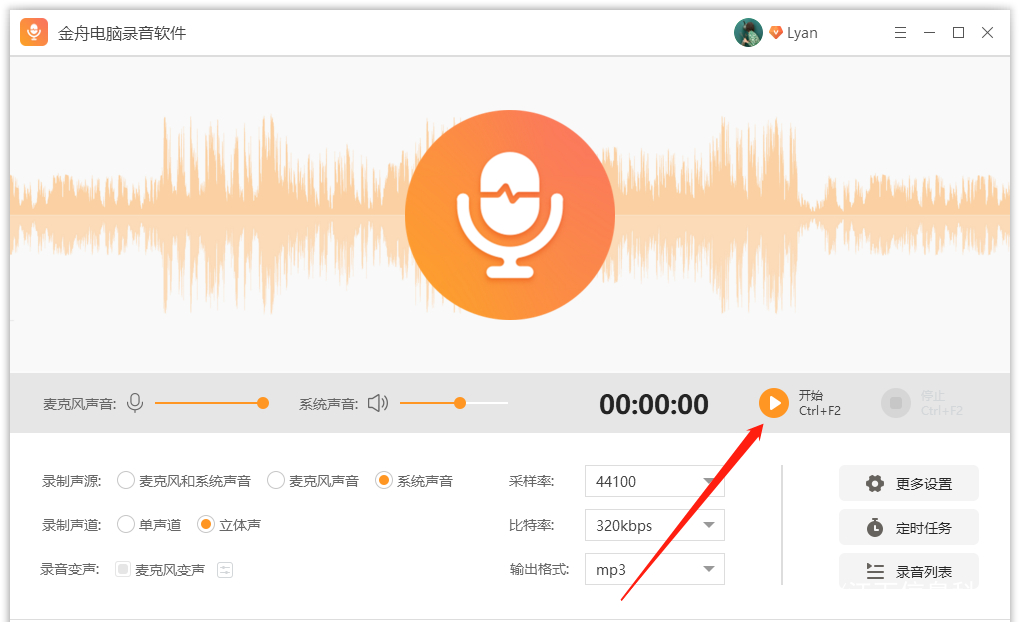Open 更多设置 more settings

pyautogui.click(x=909, y=483)
